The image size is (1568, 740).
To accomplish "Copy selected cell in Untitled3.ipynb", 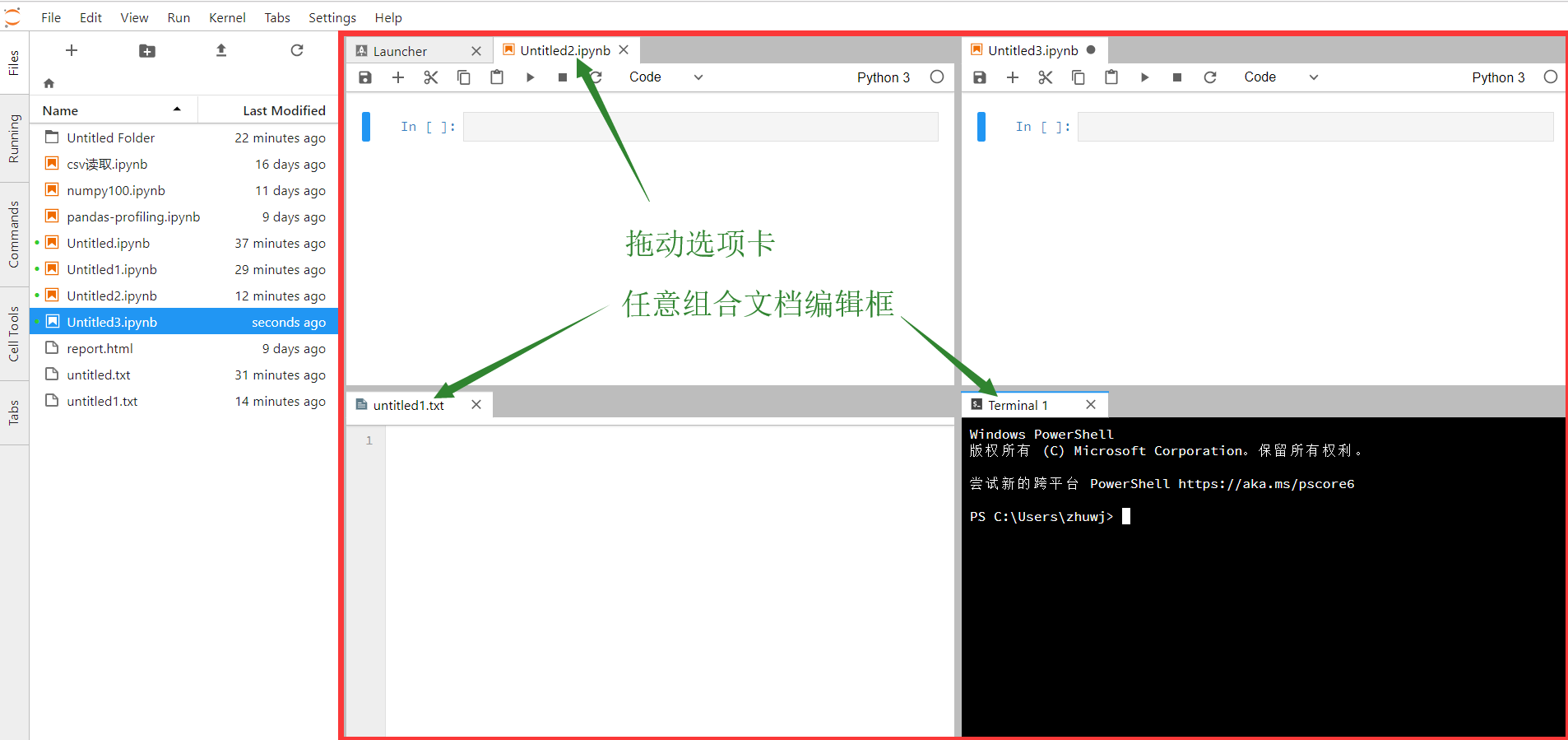I will point(1079,77).
